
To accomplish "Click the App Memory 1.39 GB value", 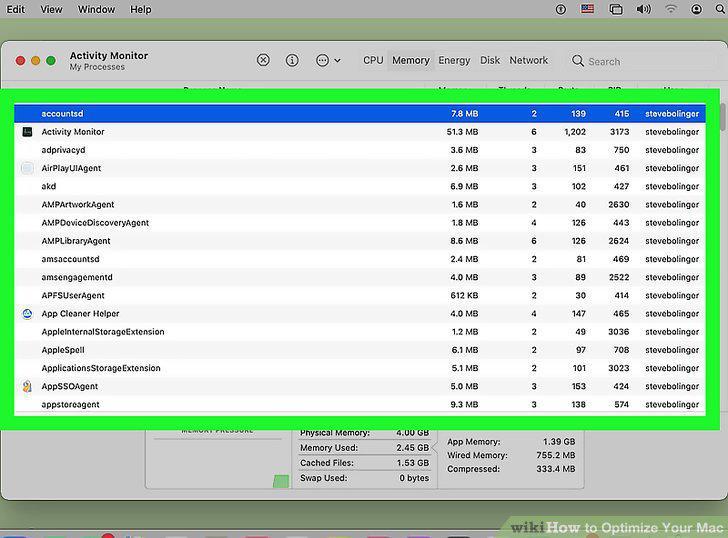I will (559, 441).
